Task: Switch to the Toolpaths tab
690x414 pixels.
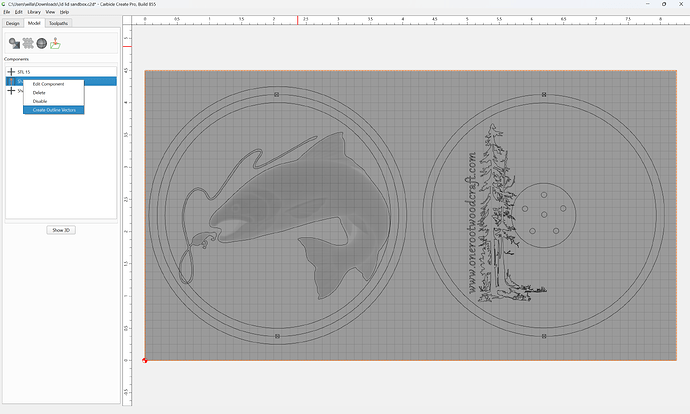Action: click(x=59, y=23)
